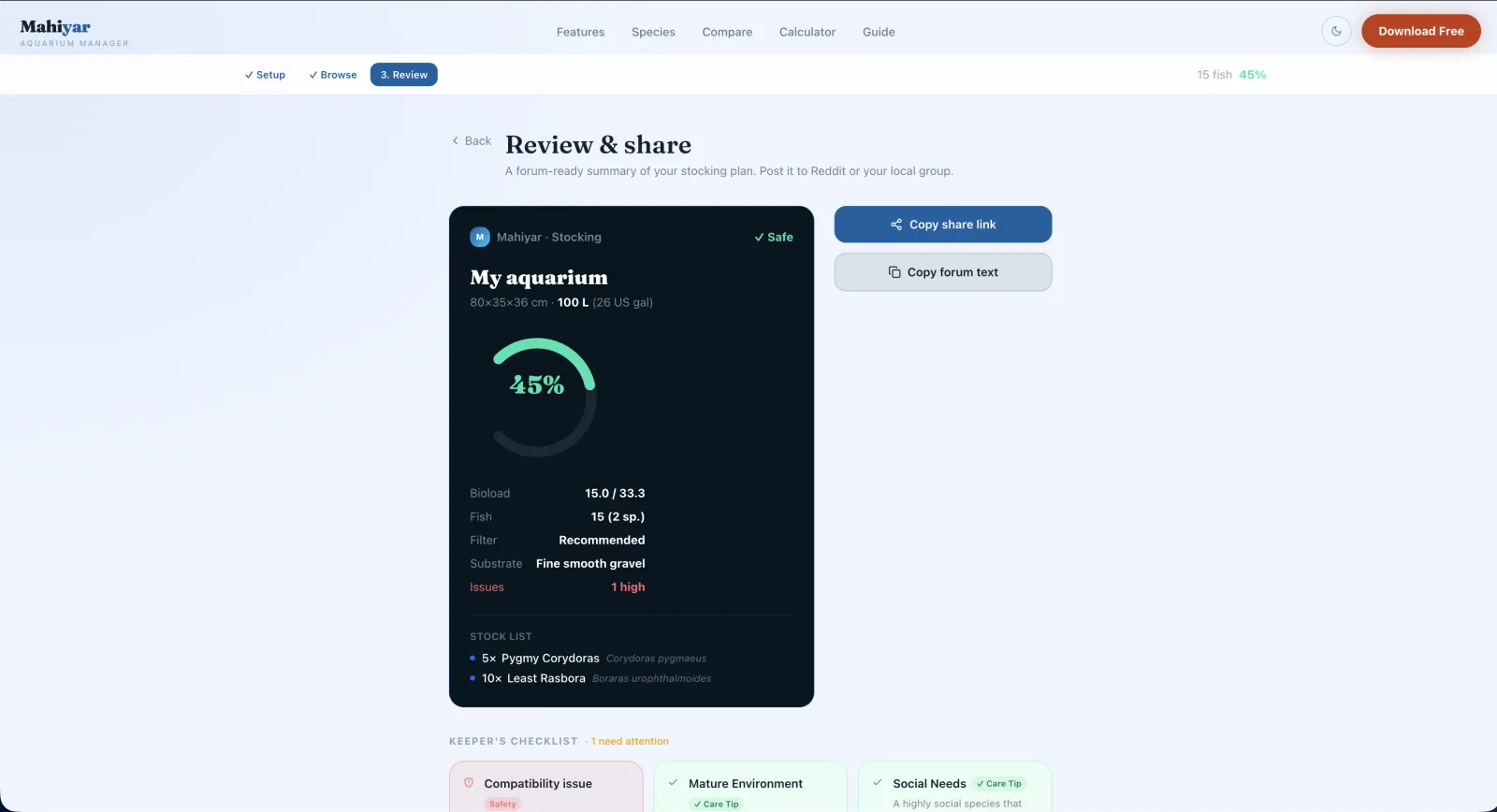Click the shield icon on Compatibility issue card

(469, 783)
